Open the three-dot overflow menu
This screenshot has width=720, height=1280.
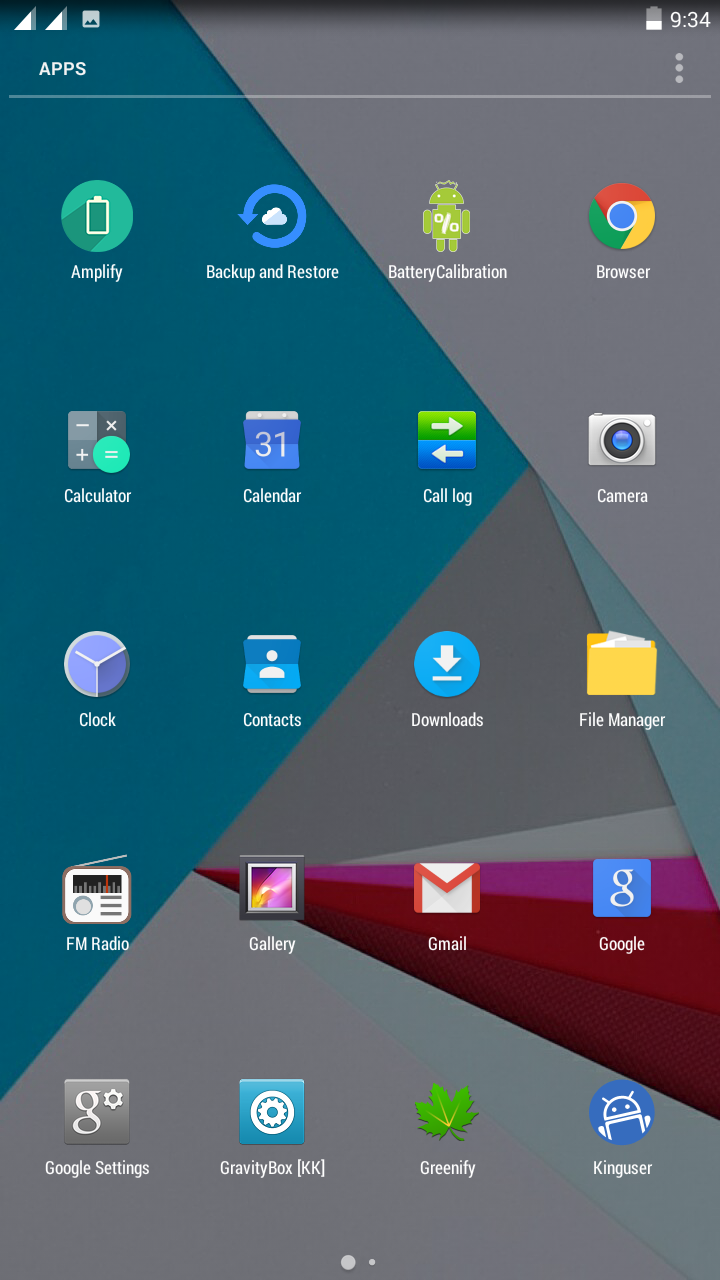(679, 68)
